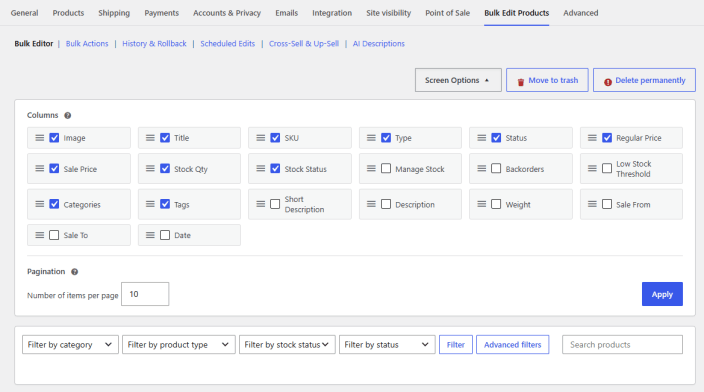Click the drag handle icon for SKU column
Viewport: 704px width, 392px height.
(x=261, y=138)
